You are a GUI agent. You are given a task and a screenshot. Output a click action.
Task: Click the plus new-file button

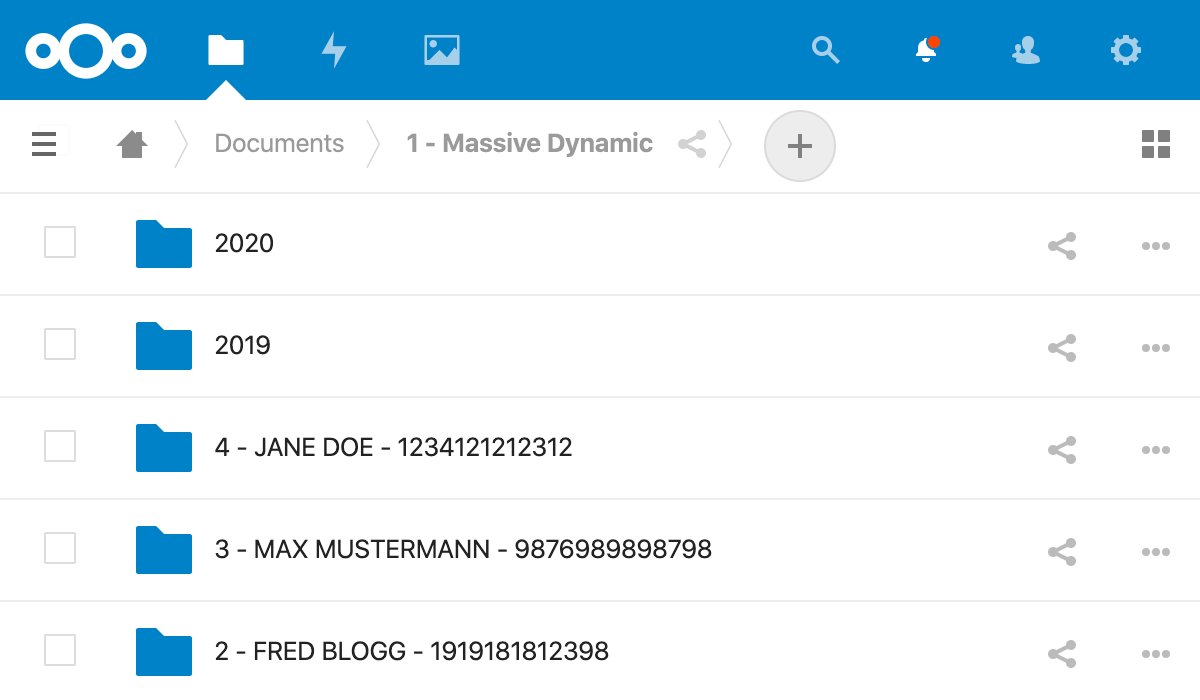click(x=799, y=146)
